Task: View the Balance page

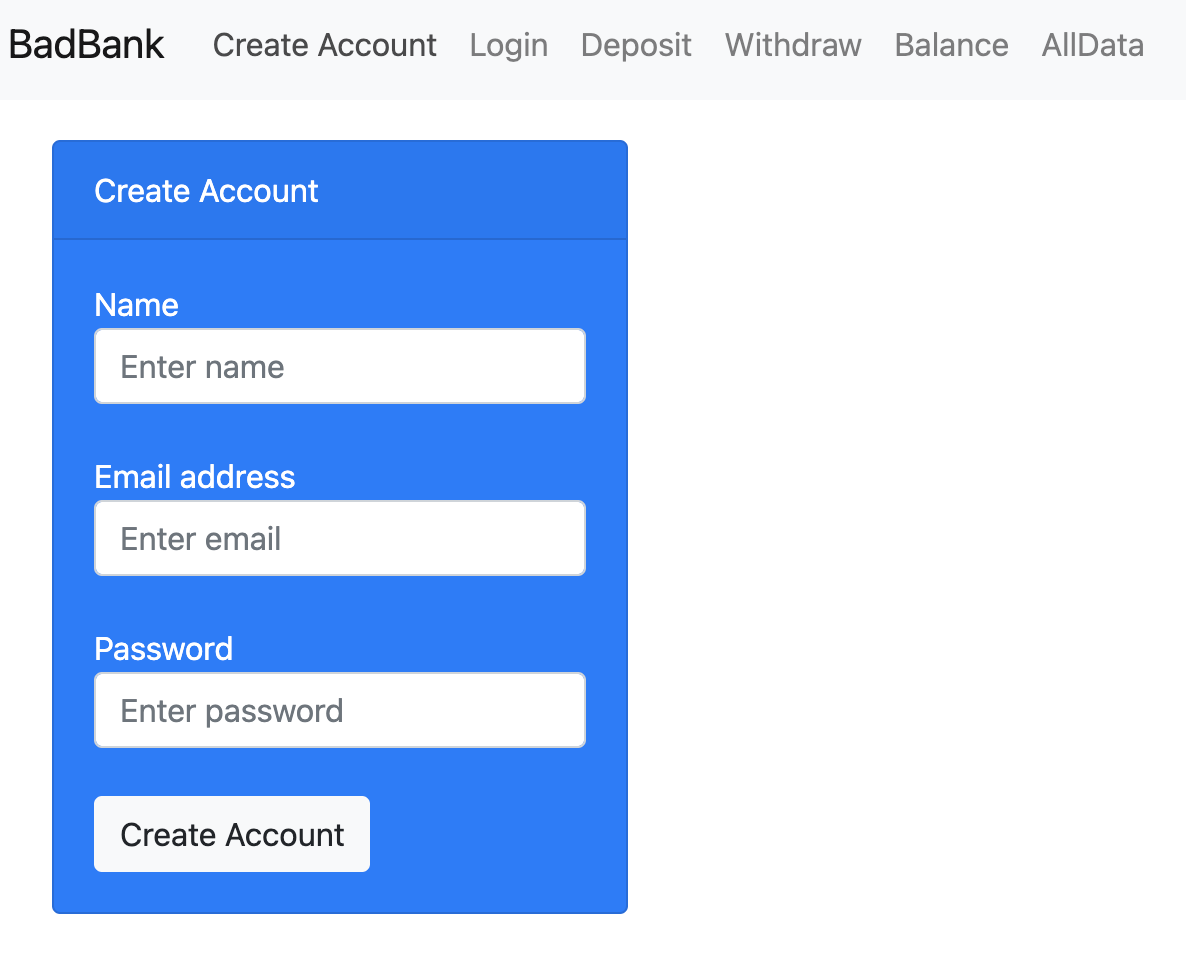Action: (x=950, y=45)
